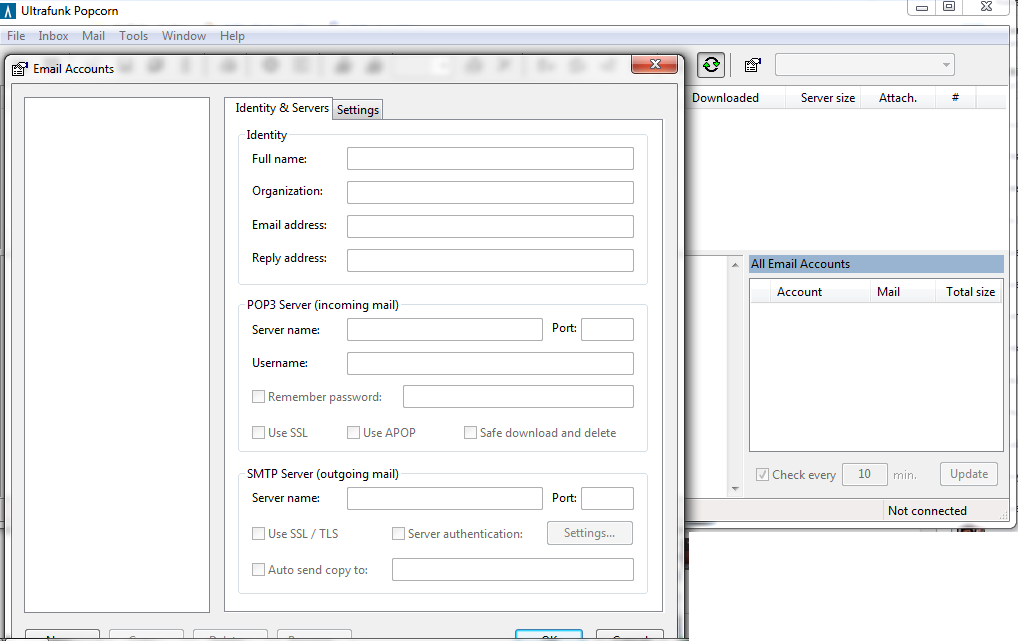
Task: Focus the Reply address field
Action: coord(490,260)
